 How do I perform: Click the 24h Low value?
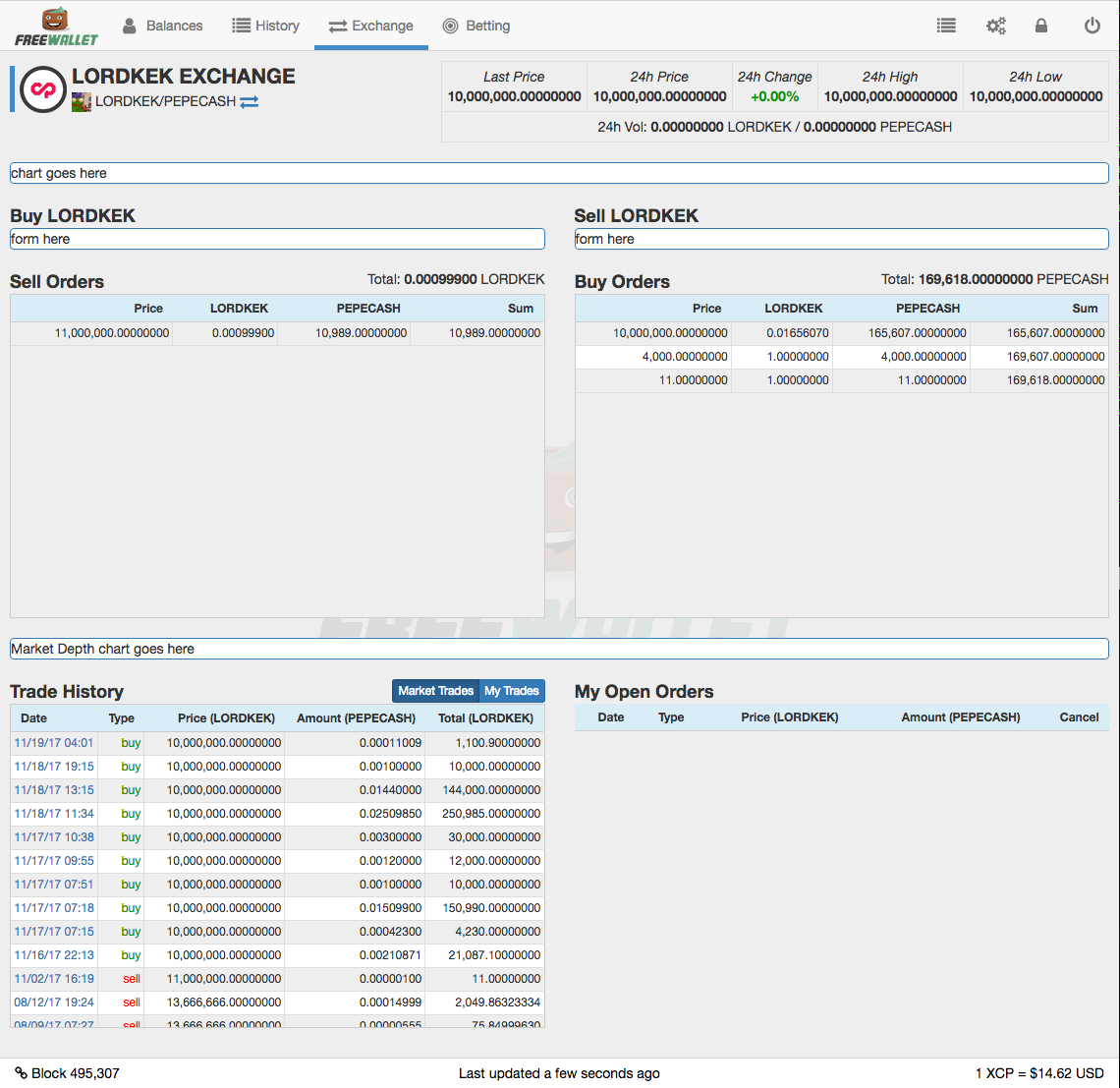pos(1036,96)
